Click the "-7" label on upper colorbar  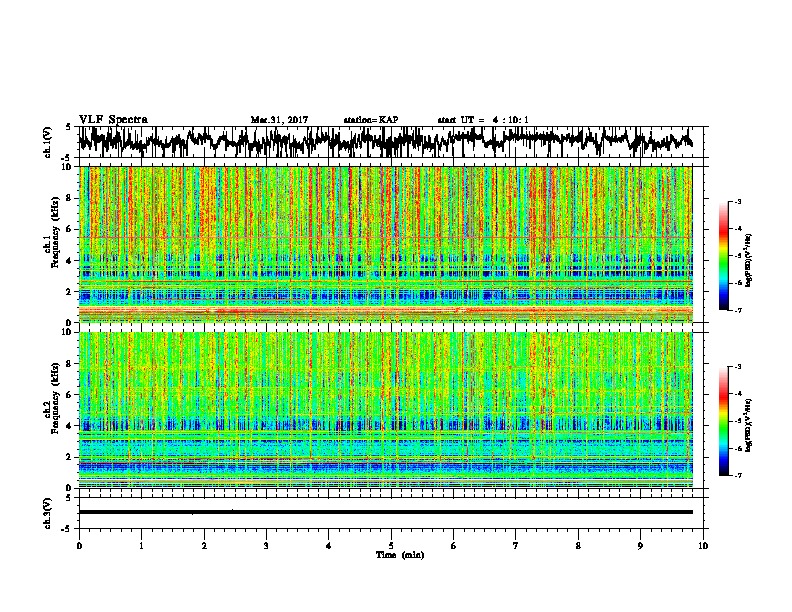[737, 310]
